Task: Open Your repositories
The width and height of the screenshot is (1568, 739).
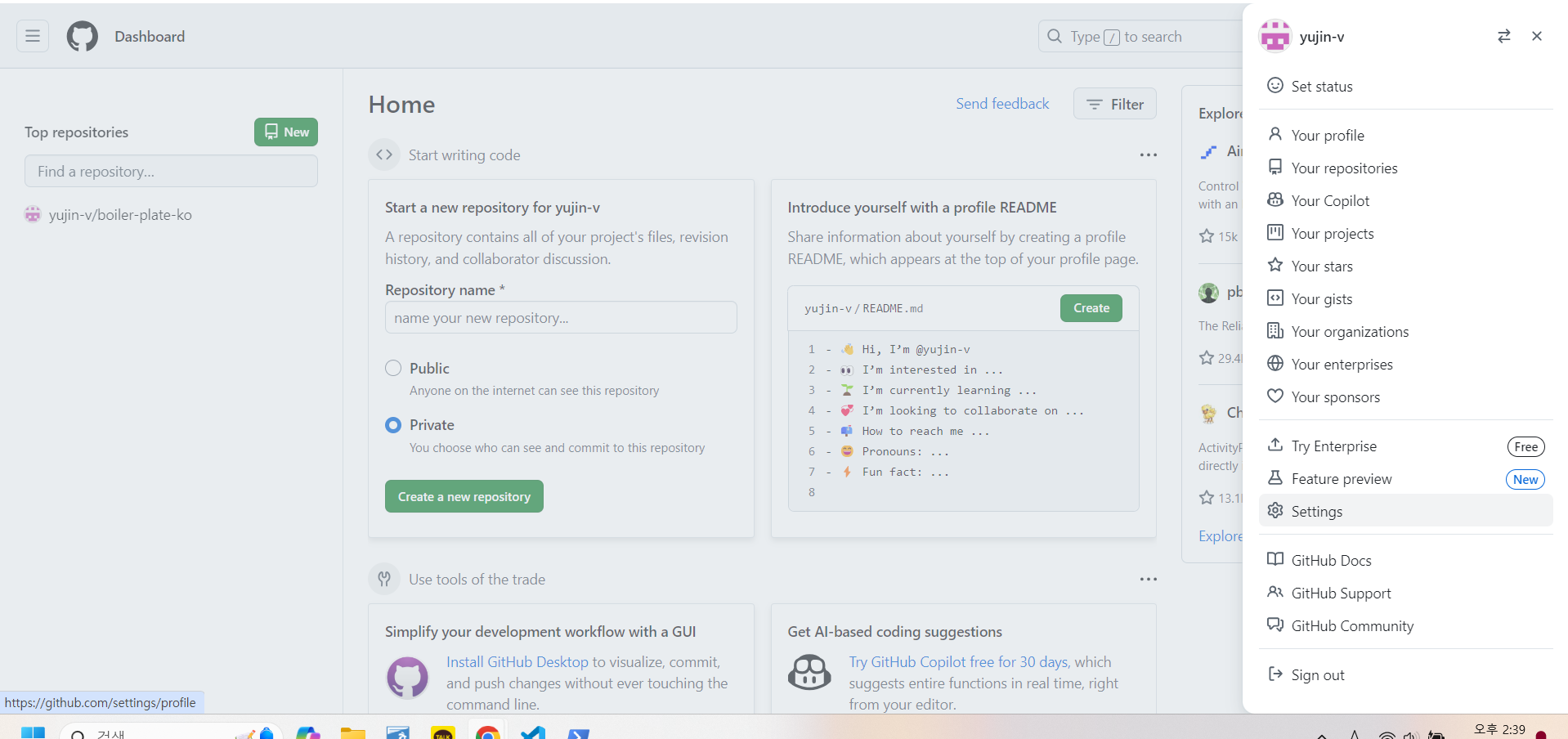Action: [x=1405, y=168]
